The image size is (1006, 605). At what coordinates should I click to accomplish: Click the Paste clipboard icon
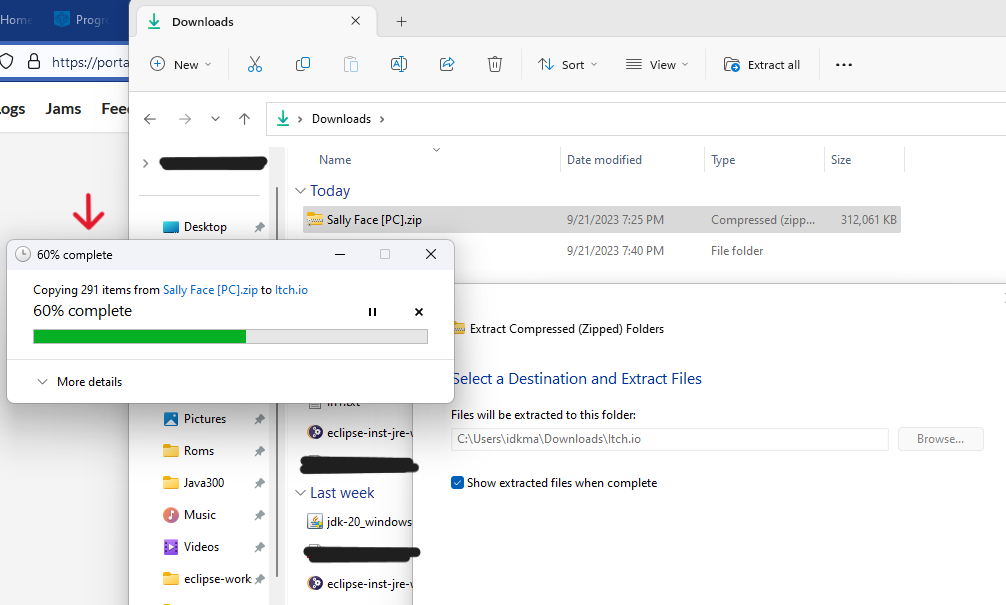[351, 64]
